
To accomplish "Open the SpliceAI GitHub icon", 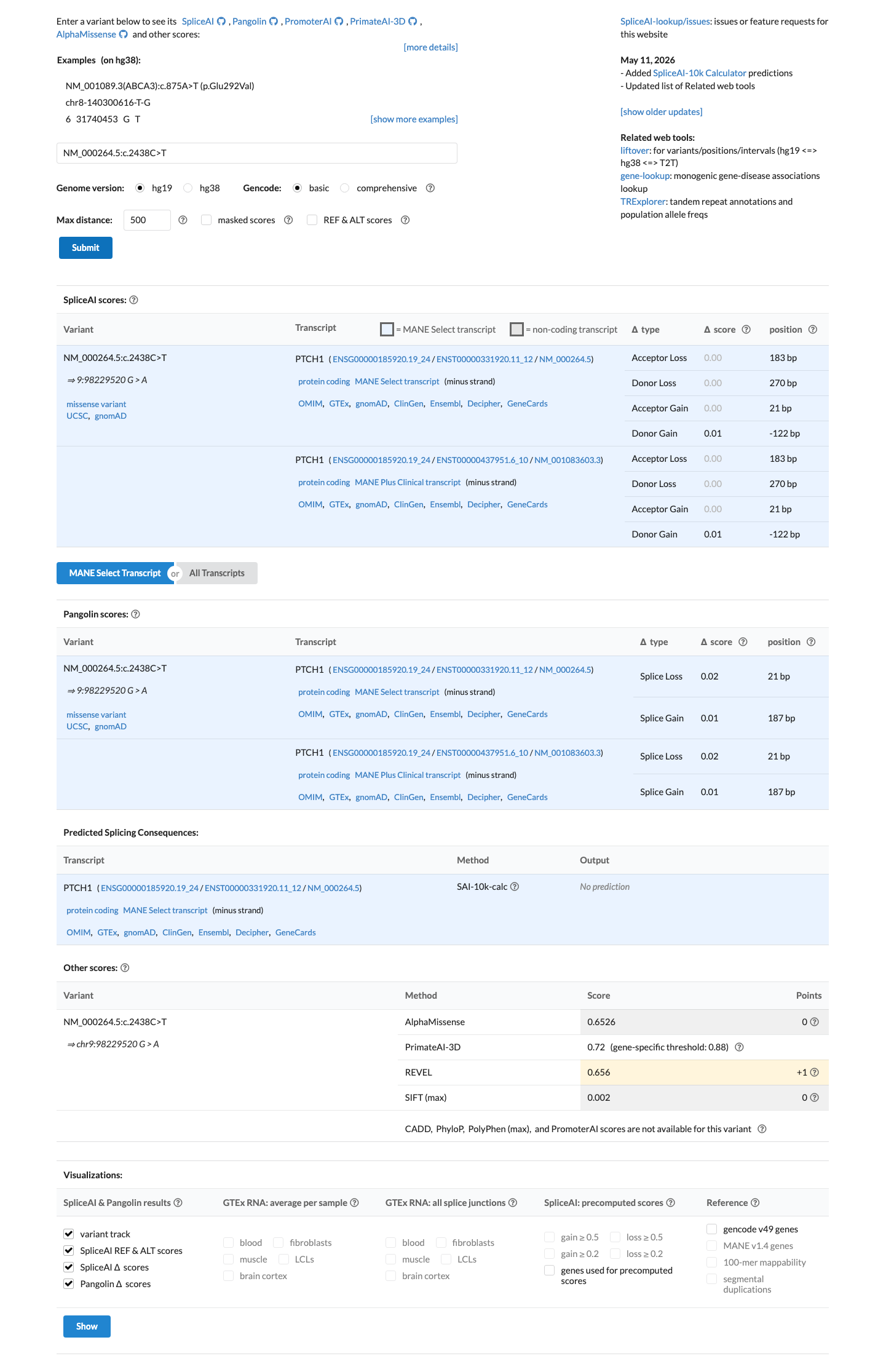I will tap(221, 22).
